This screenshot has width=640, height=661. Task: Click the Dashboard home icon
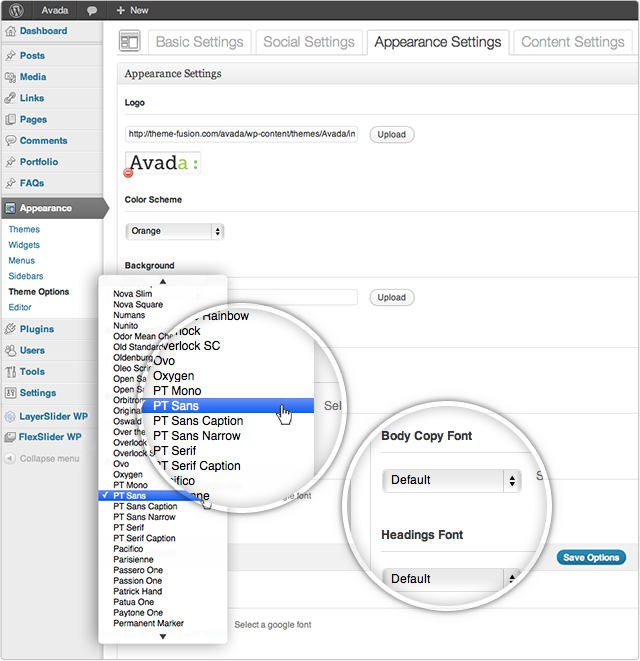(x=10, y=32)
